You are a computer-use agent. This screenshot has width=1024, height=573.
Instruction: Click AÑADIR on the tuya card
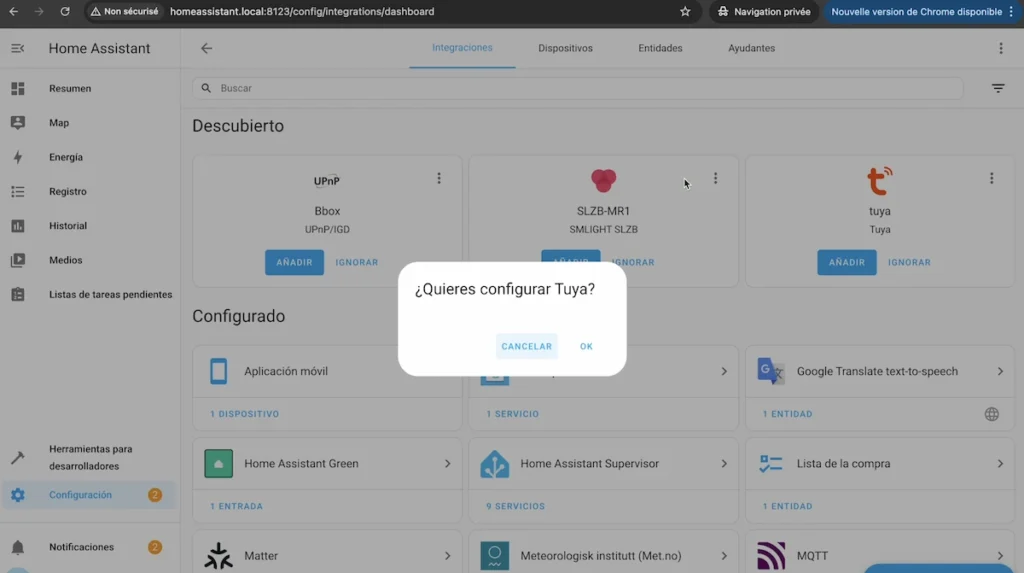(x=846, y=262)
